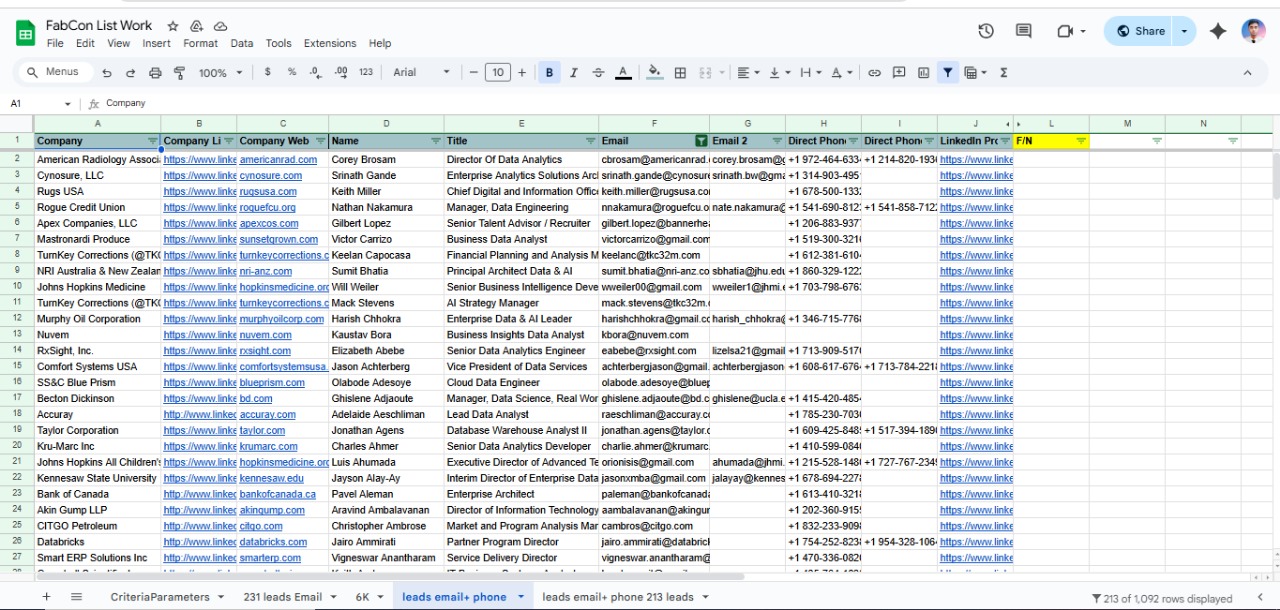Activate the paint format tool
The image size is (1280, 610).
(x=180, y=73)
